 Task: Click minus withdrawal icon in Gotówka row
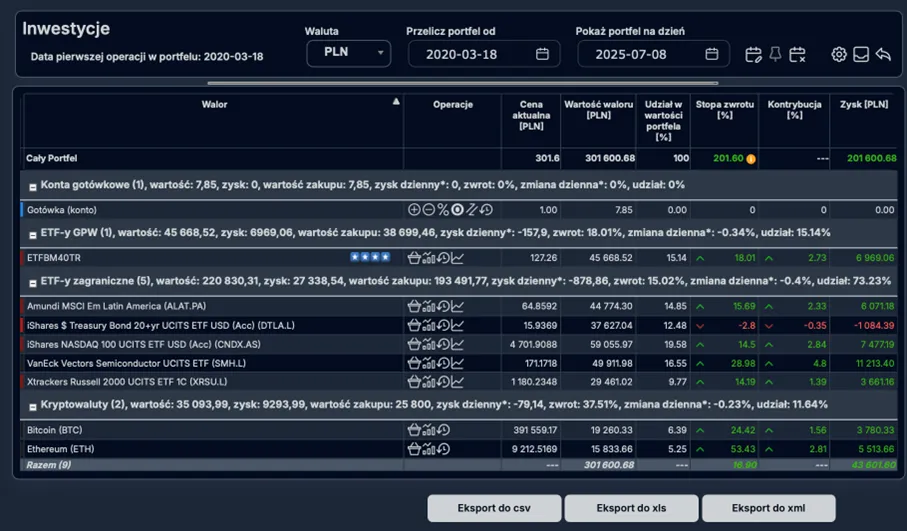(x=429, y=210)
